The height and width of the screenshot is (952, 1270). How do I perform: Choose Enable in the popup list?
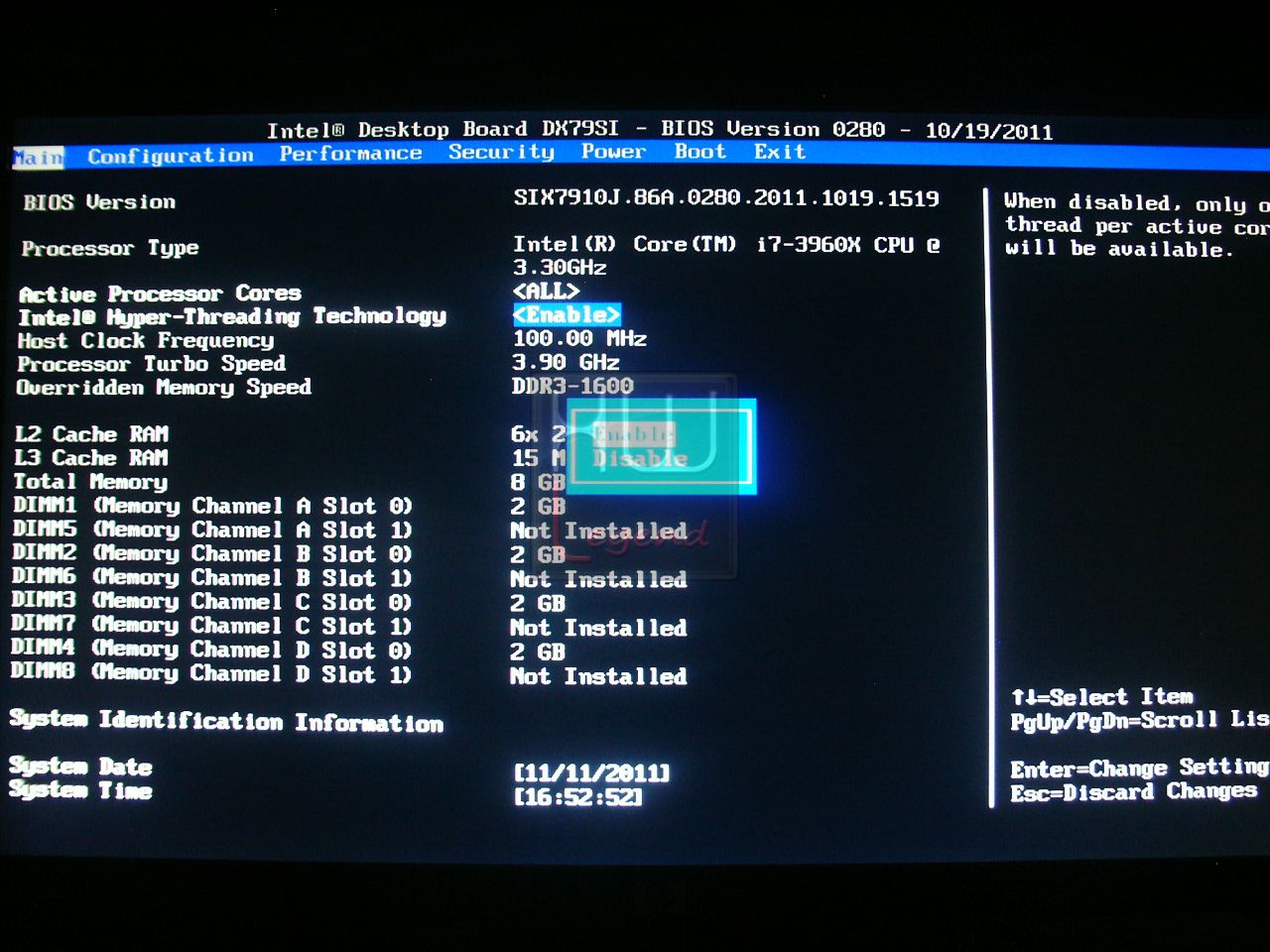coord(633,433)
